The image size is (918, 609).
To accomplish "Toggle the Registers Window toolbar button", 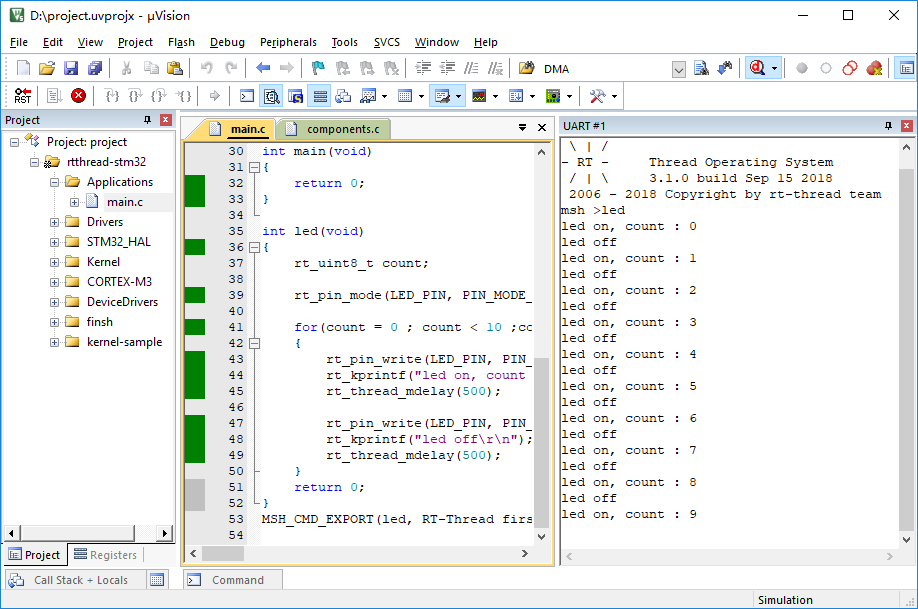I will (x=320, y=96).
